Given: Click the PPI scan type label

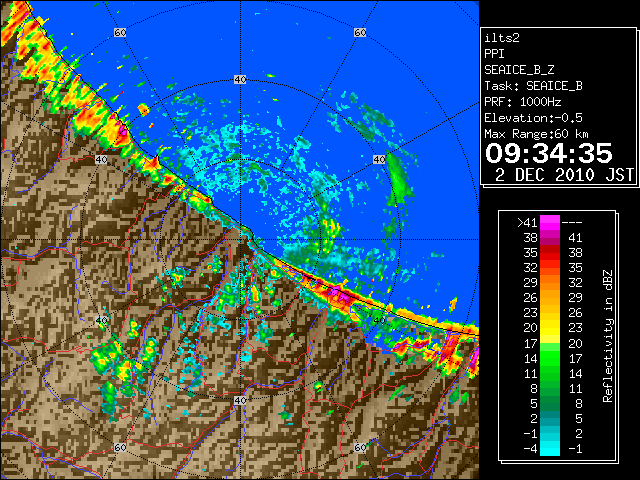Looking at the screenshot, I should [494, 54].
